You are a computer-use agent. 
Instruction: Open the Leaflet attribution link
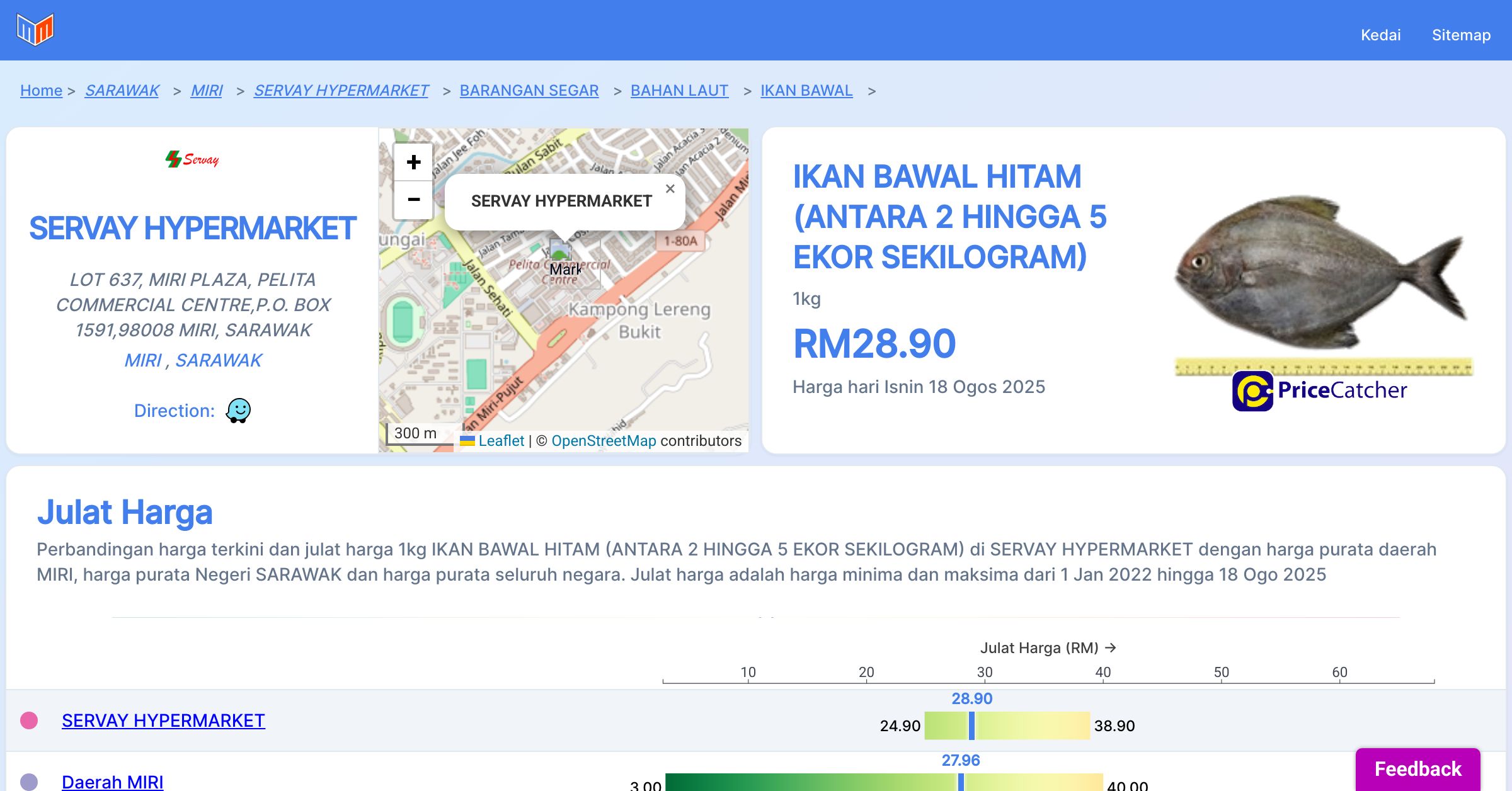point(501,441)
